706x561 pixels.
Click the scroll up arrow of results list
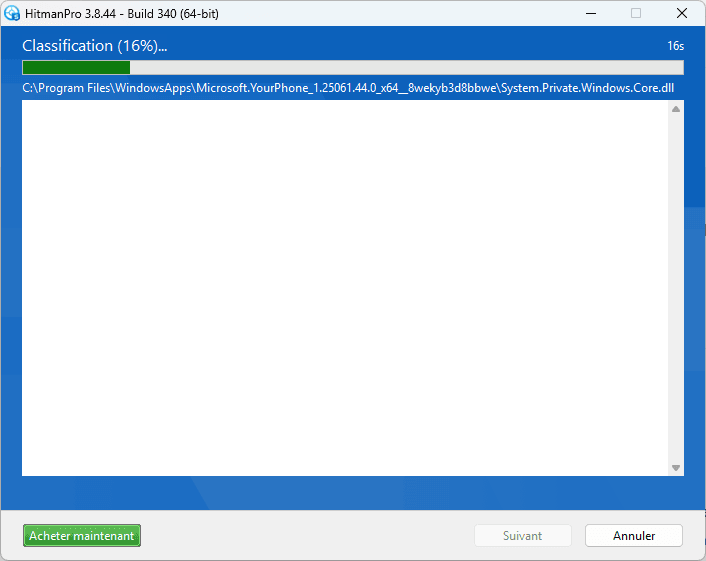(x=676, y=109)
